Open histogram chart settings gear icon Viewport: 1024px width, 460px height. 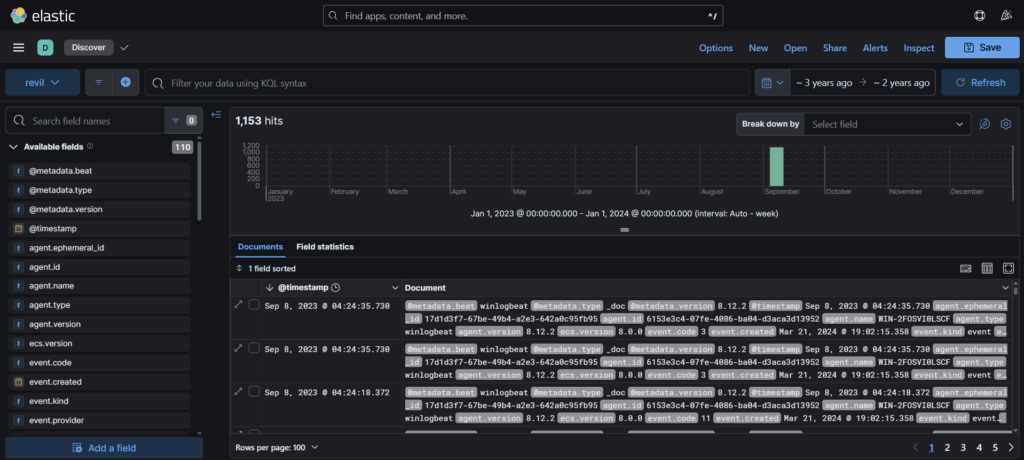[x=1006, y=124]
